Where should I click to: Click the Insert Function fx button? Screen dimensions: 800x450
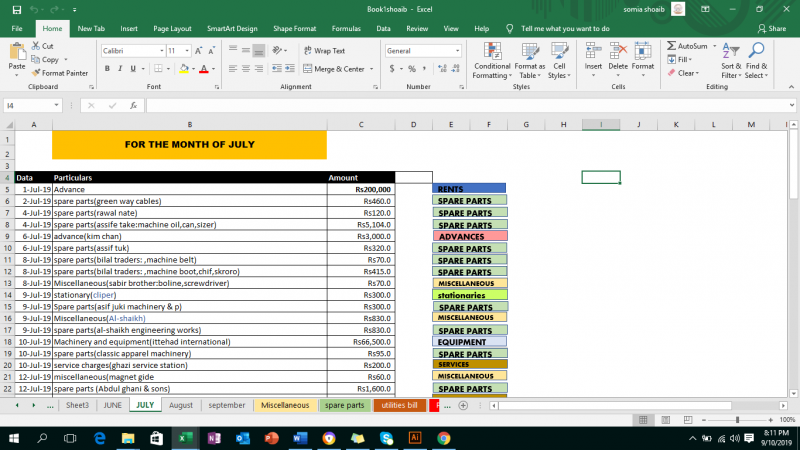(x=133, y=105)
